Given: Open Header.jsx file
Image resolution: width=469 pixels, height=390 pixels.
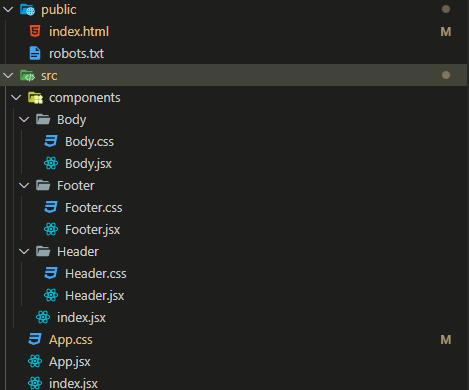Looking at the screenshot, I should (x=95, y=296).
